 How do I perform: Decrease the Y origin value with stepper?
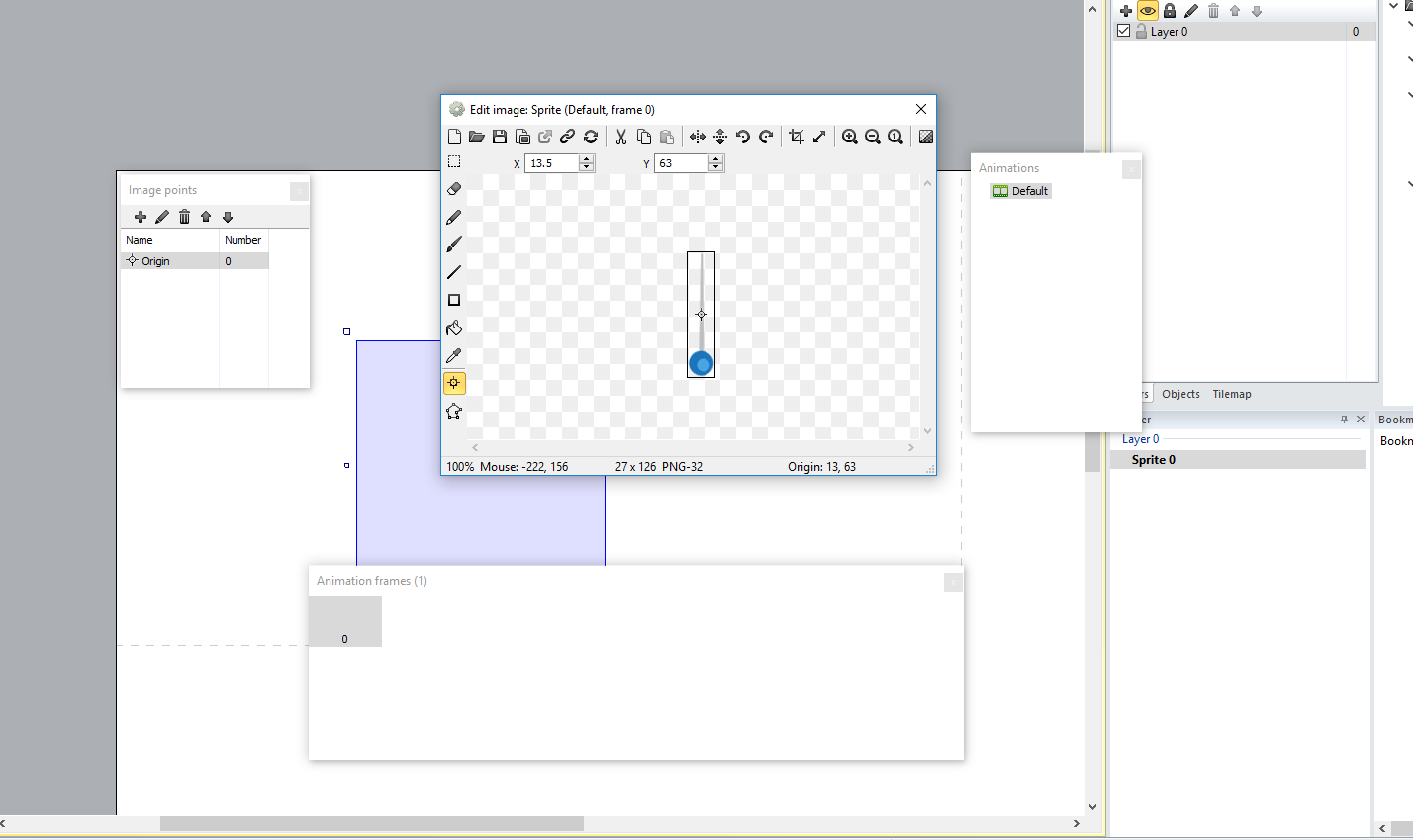tap(716, 167)
